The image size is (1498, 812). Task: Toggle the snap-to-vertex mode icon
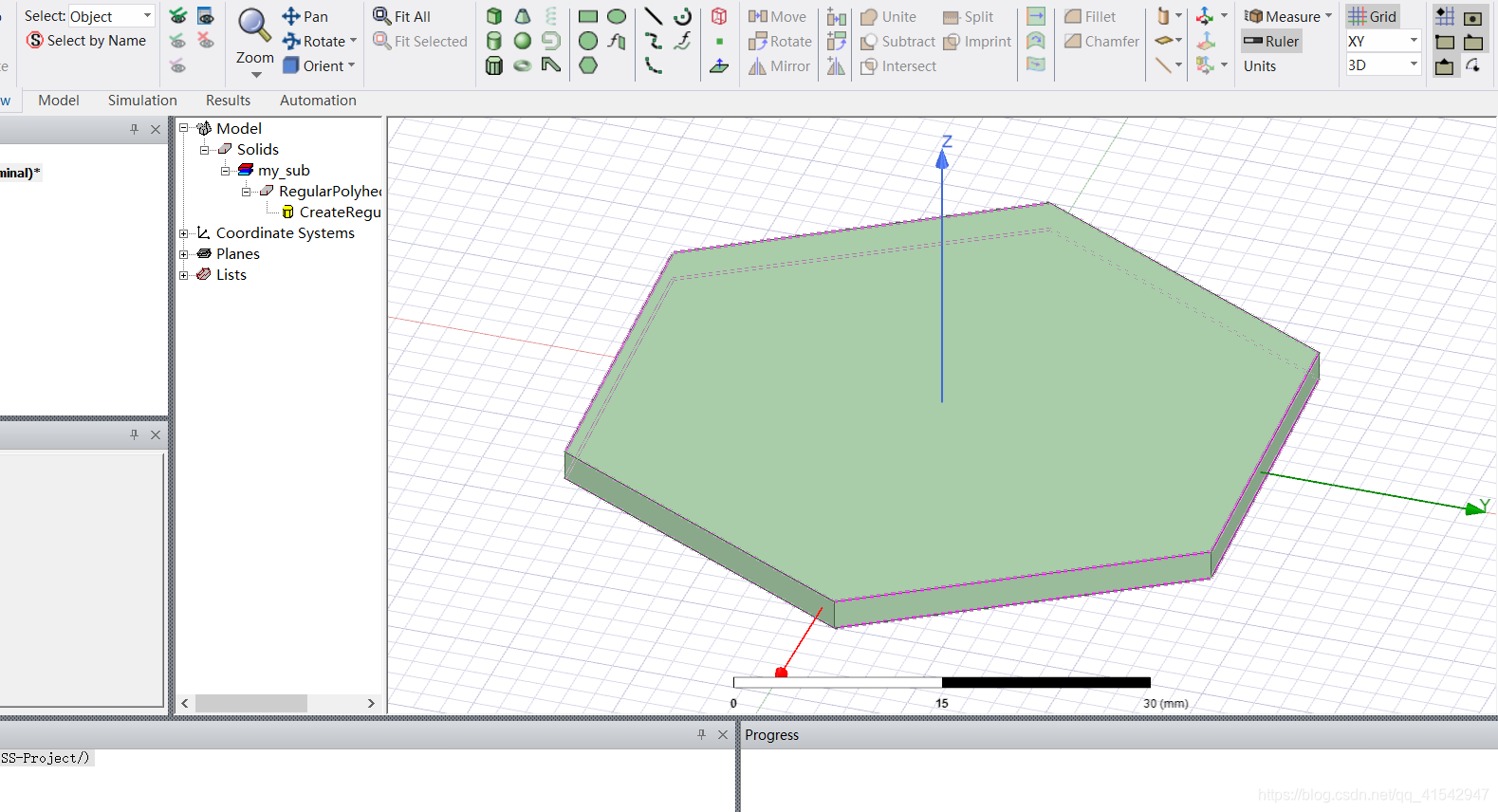point(1445,42)
